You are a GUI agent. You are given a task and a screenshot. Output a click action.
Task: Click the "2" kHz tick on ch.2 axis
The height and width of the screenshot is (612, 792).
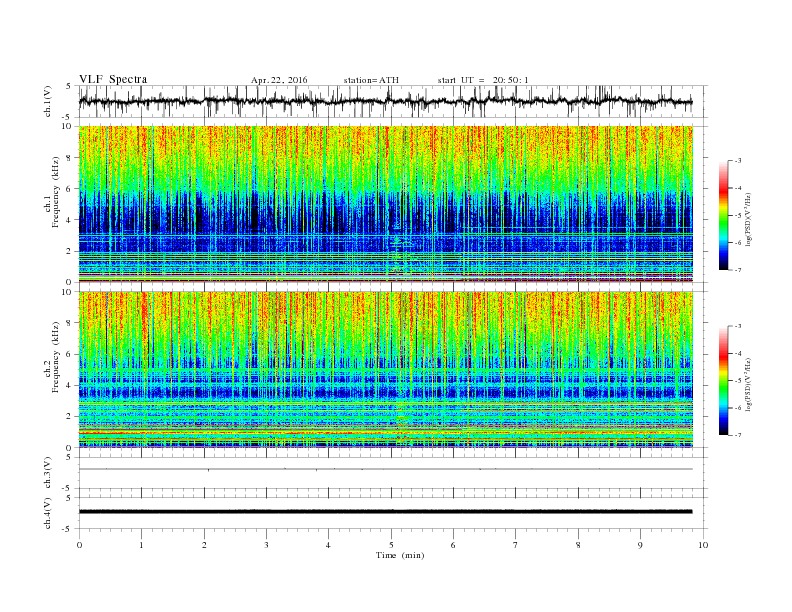(70, 417)
